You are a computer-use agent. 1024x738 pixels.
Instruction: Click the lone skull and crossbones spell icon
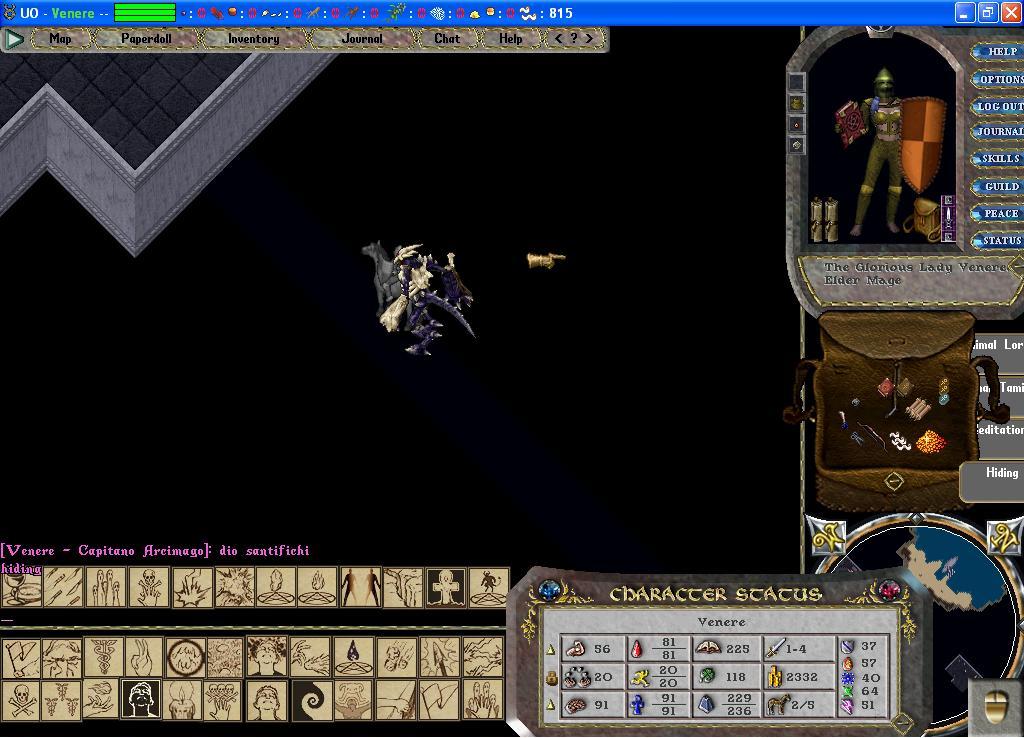click(x=21, y=699)
